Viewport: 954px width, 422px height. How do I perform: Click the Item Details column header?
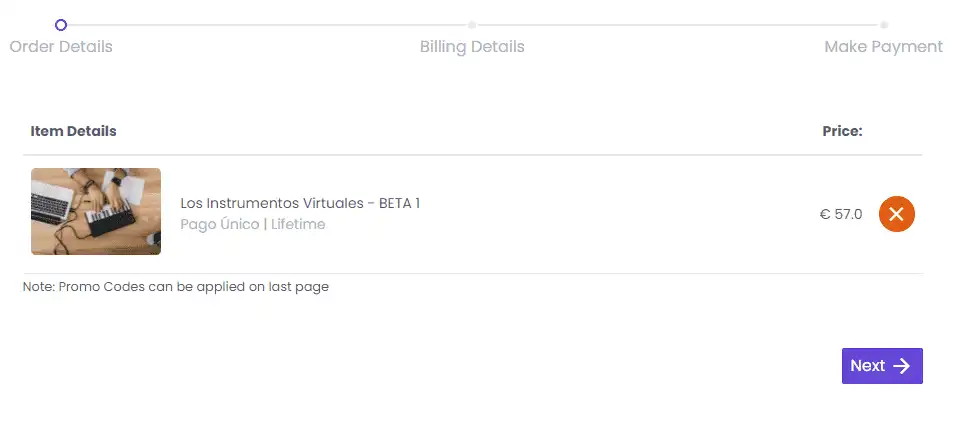[73, 131]
